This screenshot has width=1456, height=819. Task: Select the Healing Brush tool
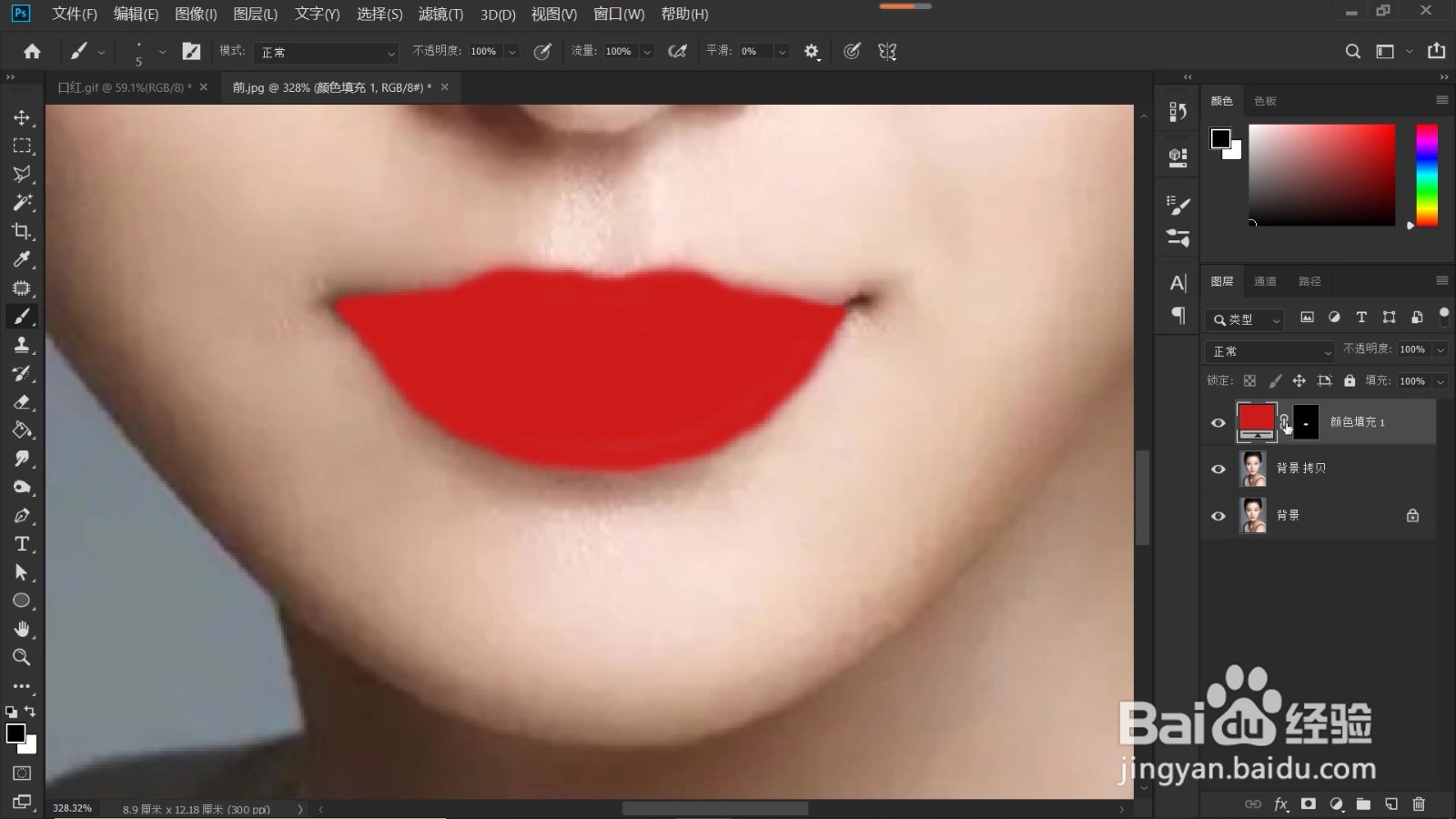point(22,288)
